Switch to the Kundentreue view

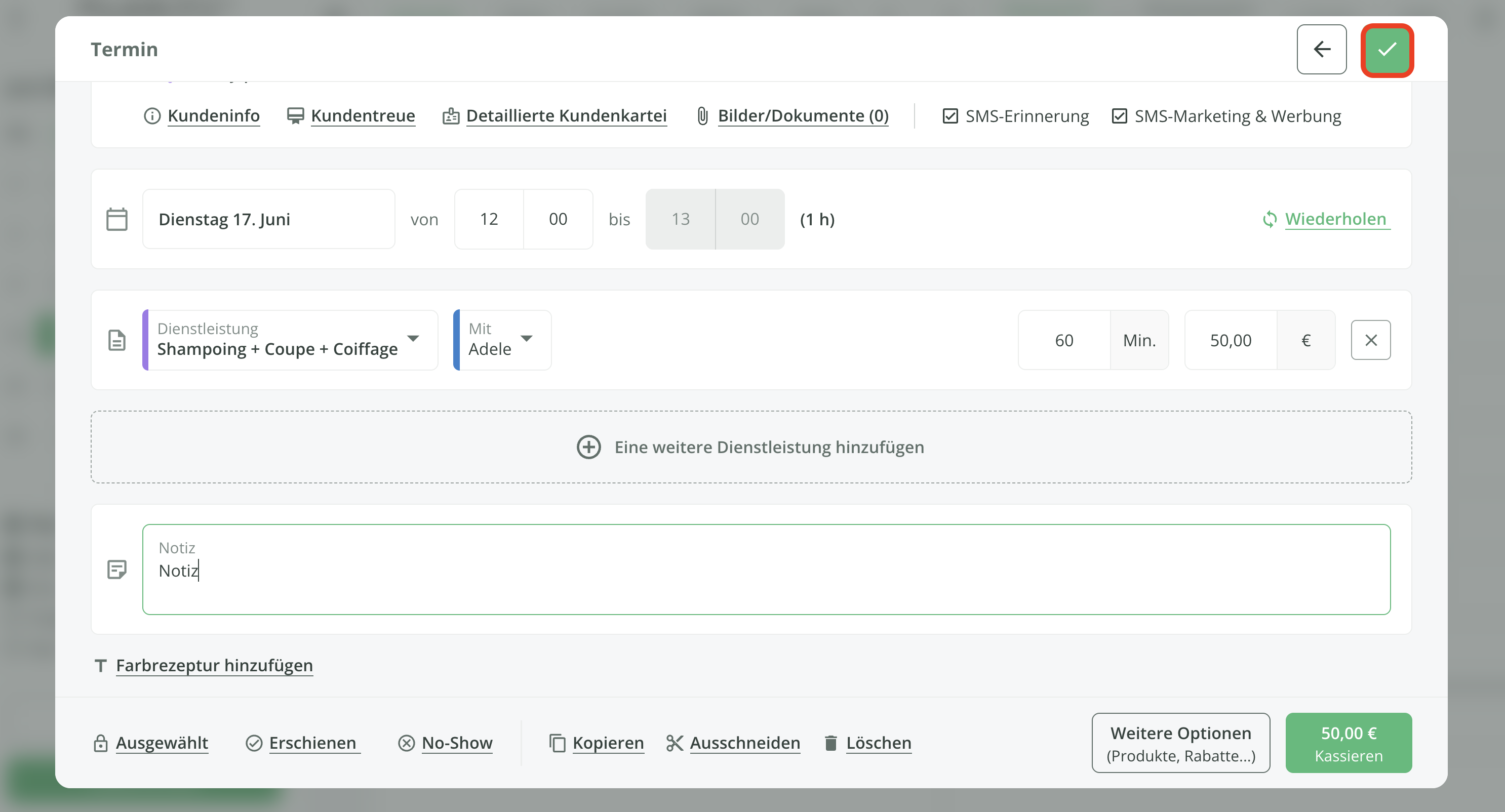pyautogui.click(x=363, y=115)
